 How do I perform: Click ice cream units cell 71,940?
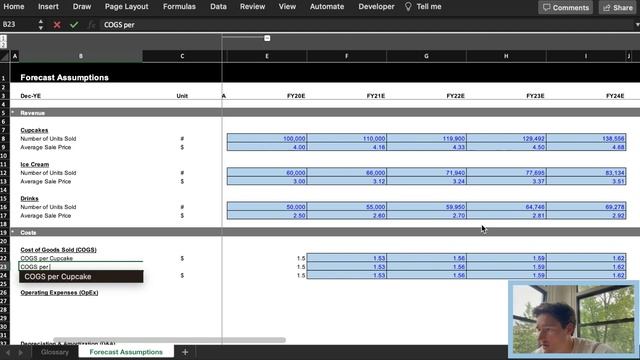tap(426, 173)
